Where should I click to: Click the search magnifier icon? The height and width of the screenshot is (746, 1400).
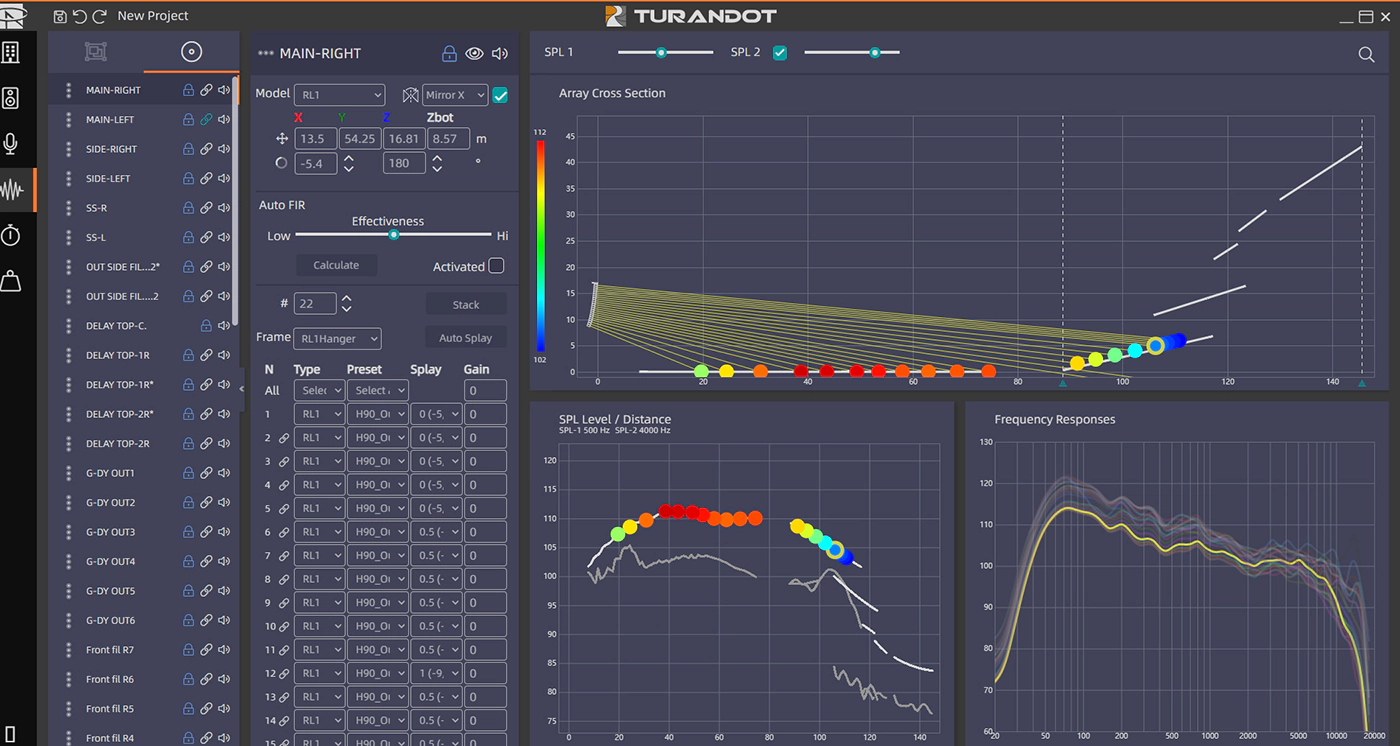click(x=1366, y=55)
